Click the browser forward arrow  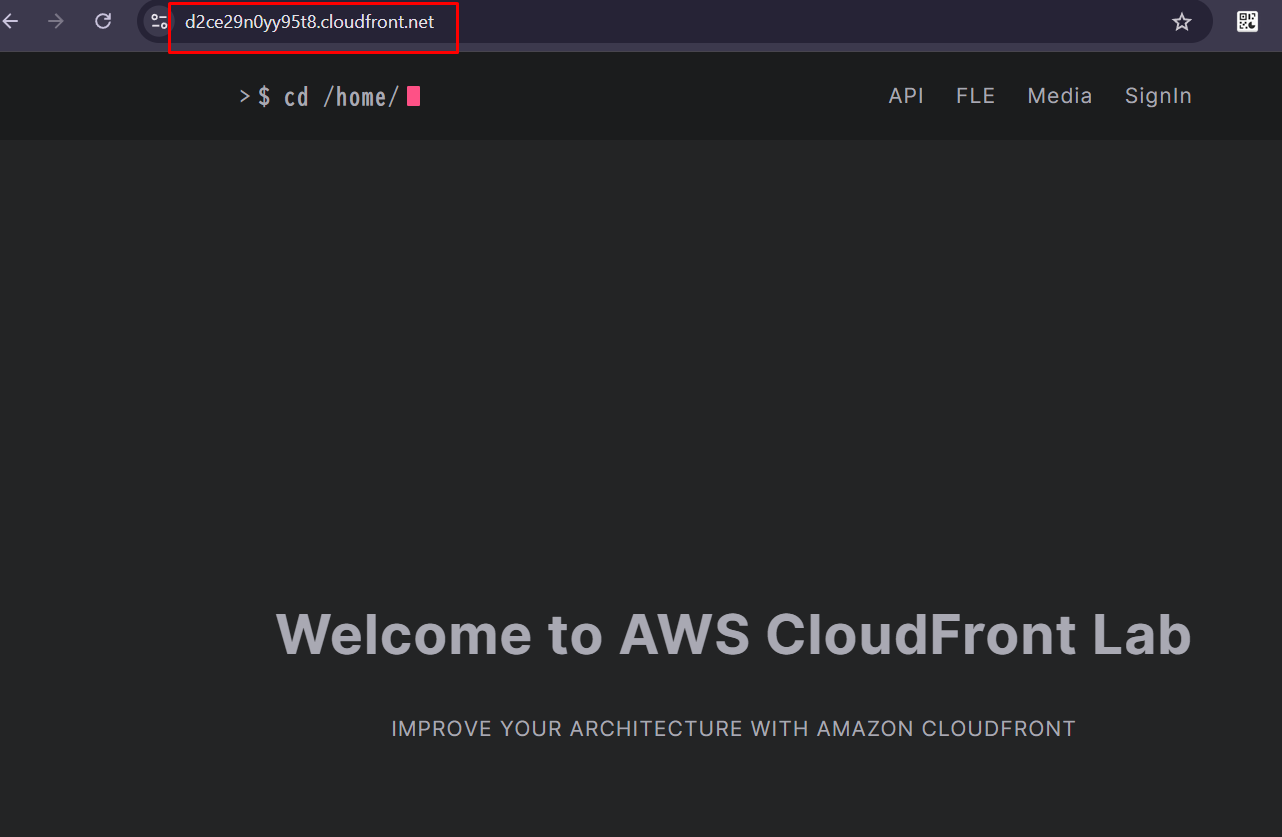pos(56,21)
